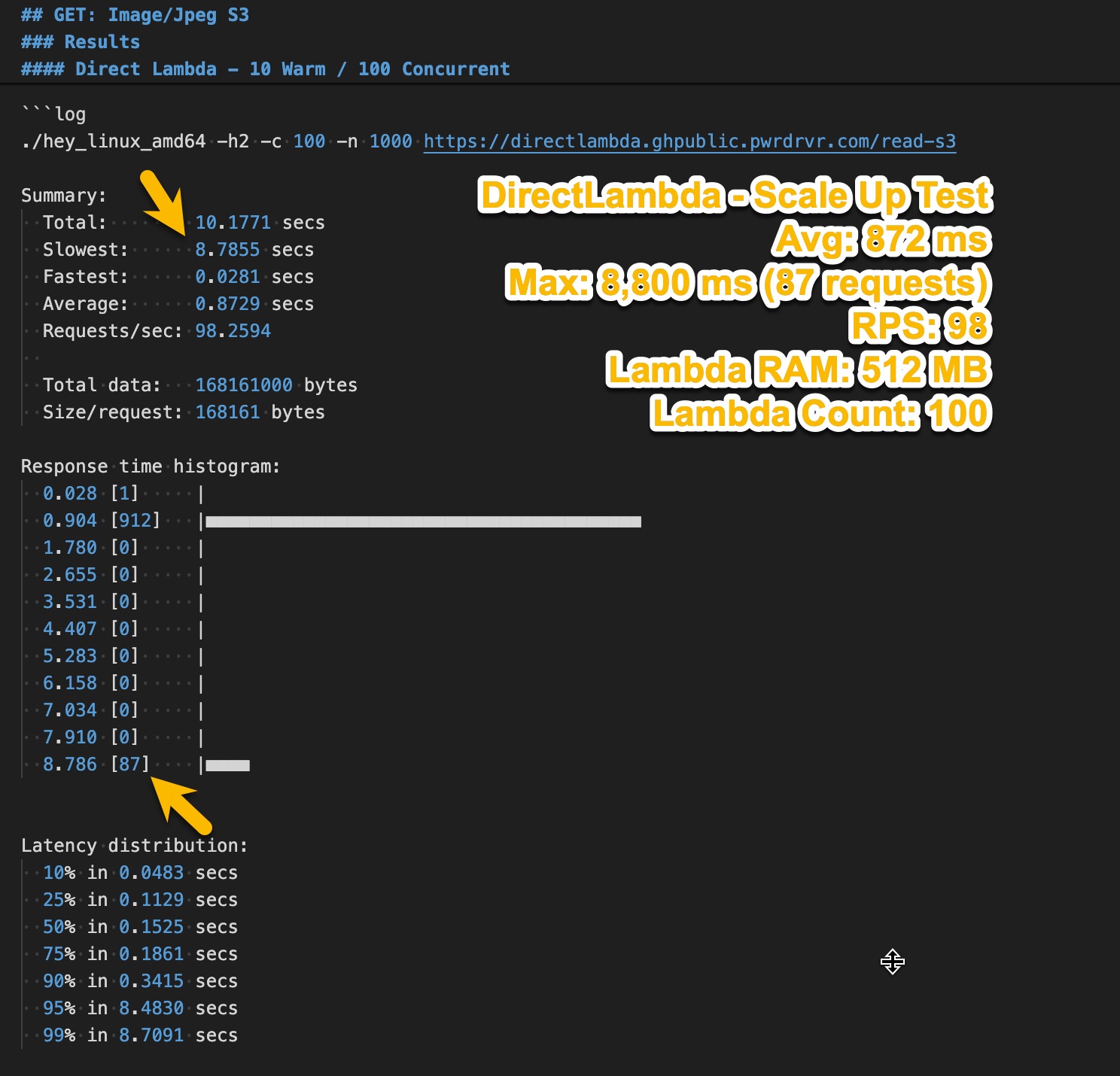The width and height of the screenshot is (1120, 1076).
Task: Click the '75% in 0.1861 secs' line
Action: tap(140, 954)
